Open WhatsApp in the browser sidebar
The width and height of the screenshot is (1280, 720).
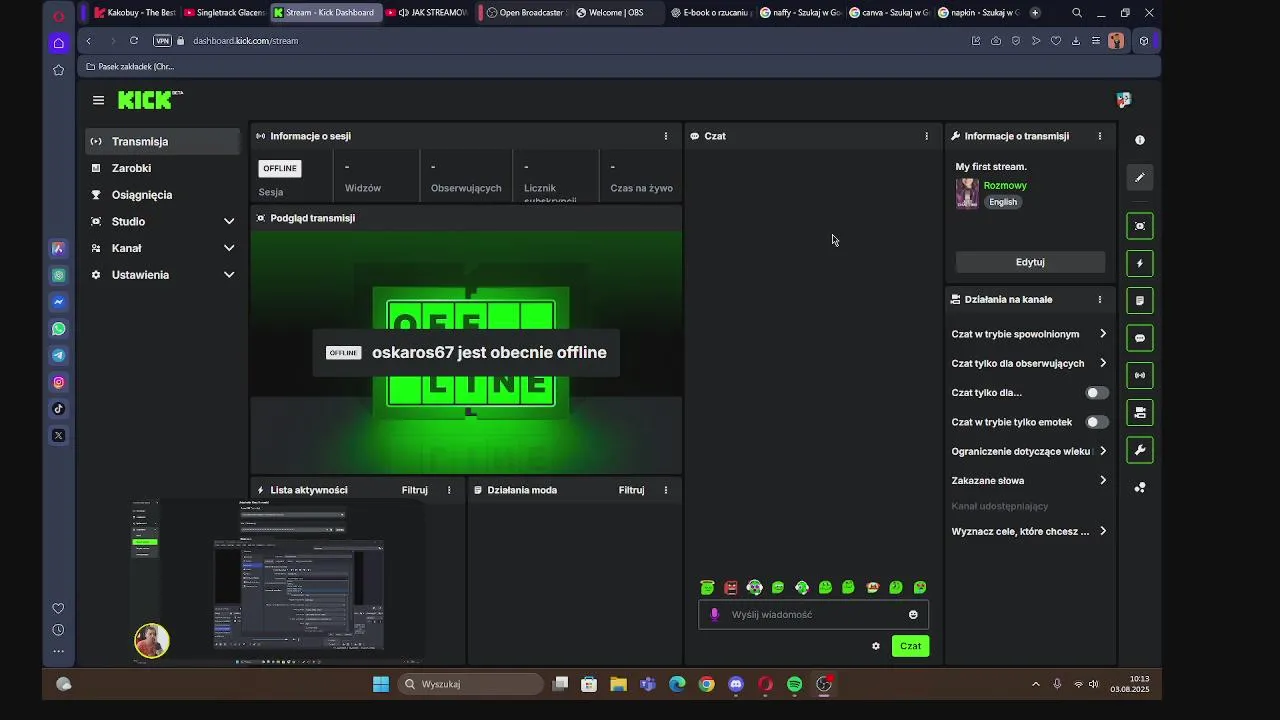click(x=59, y=329)
